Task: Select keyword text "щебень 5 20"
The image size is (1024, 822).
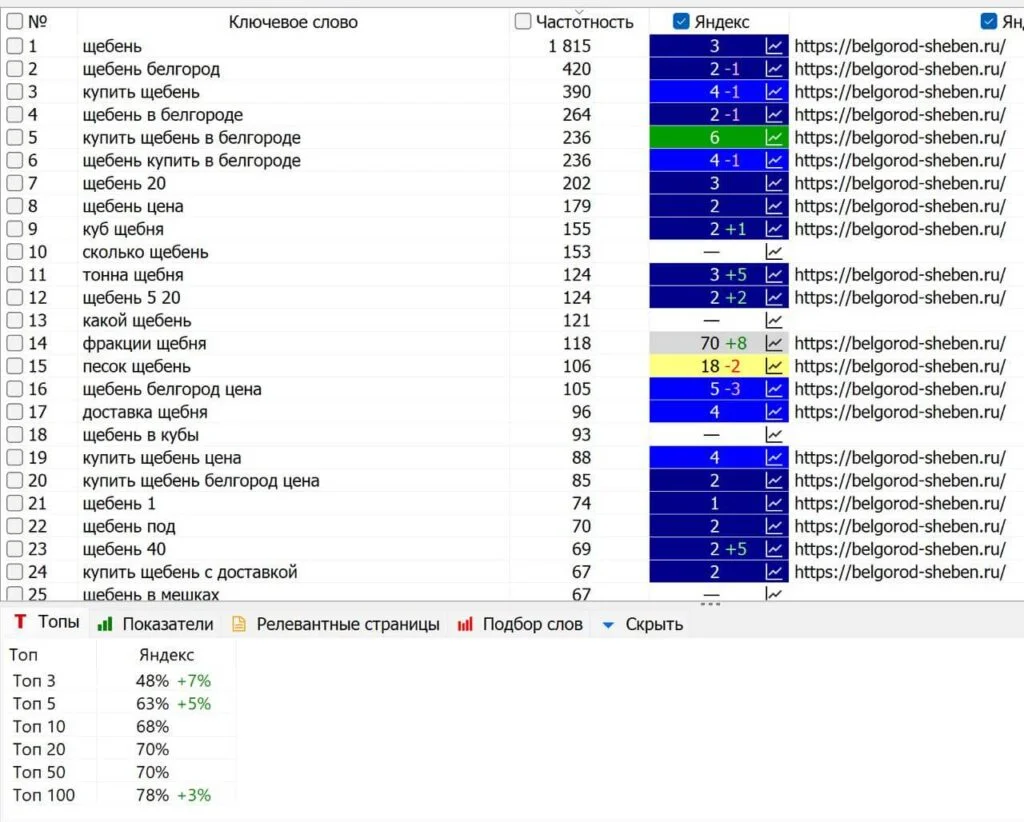Action: (x=131, y=298)
